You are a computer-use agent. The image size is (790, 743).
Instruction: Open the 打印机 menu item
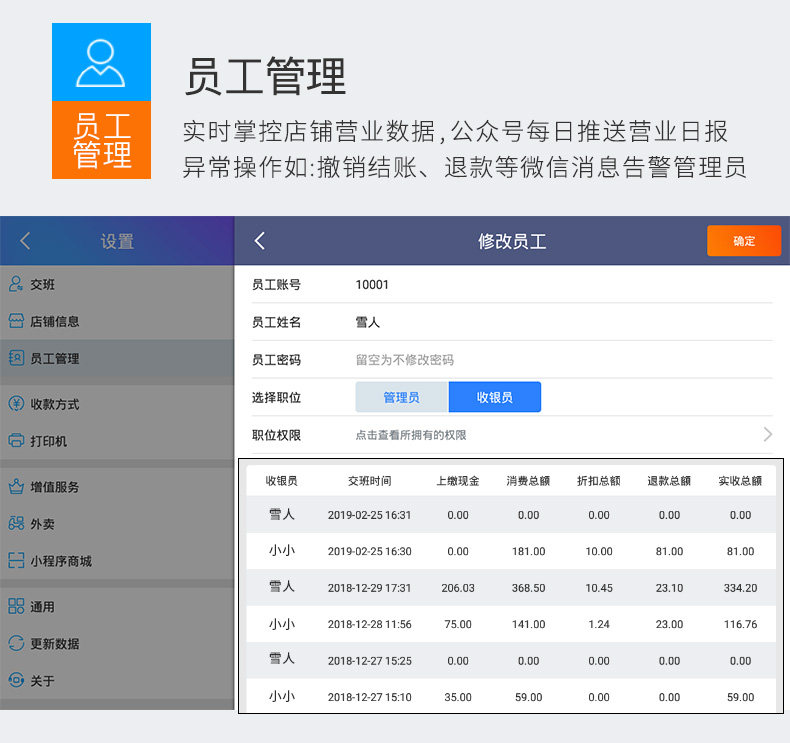click(117, 441)
